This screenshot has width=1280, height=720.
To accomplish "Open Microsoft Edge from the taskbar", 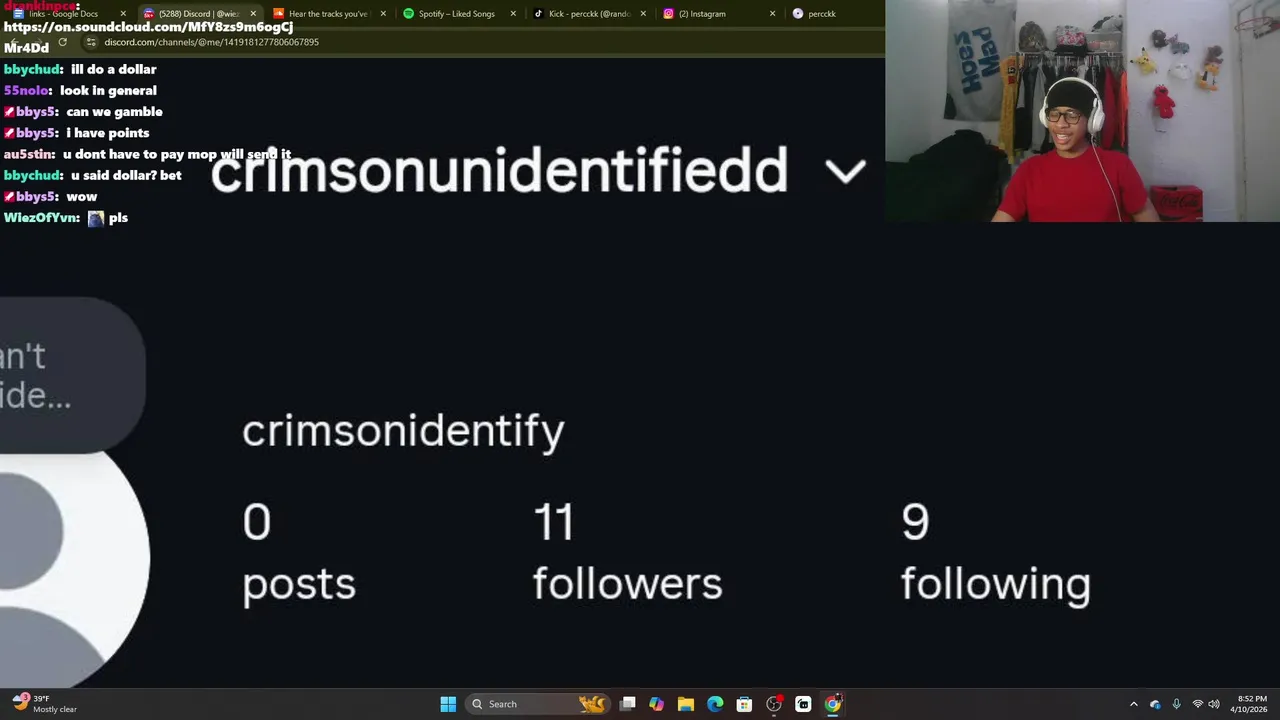I will [715, 704].
